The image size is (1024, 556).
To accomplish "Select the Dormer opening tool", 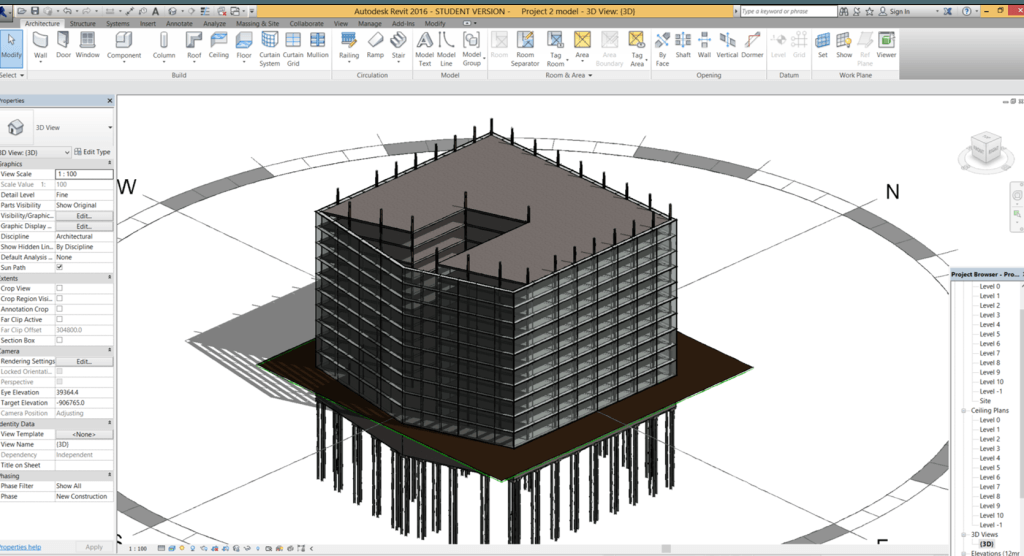I will click(x=752, y=46).
